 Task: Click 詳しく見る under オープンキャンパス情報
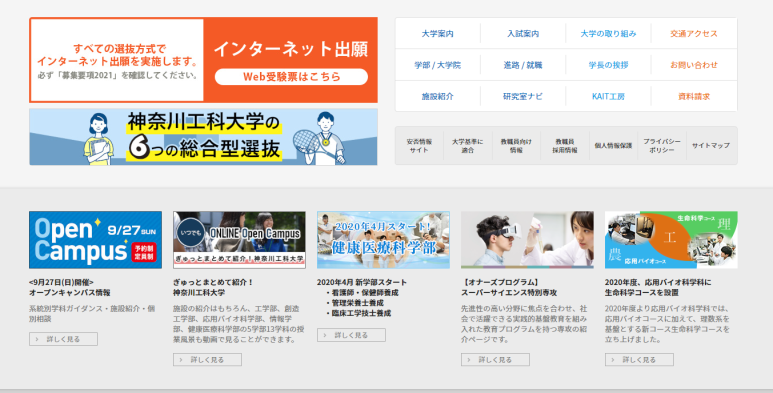point(63,339)
